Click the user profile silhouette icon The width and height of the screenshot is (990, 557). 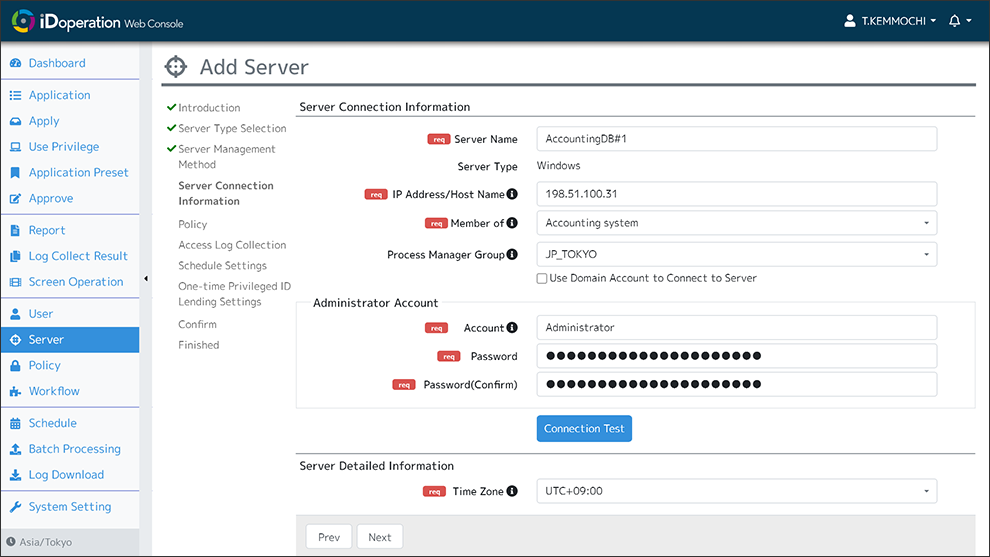850,21
